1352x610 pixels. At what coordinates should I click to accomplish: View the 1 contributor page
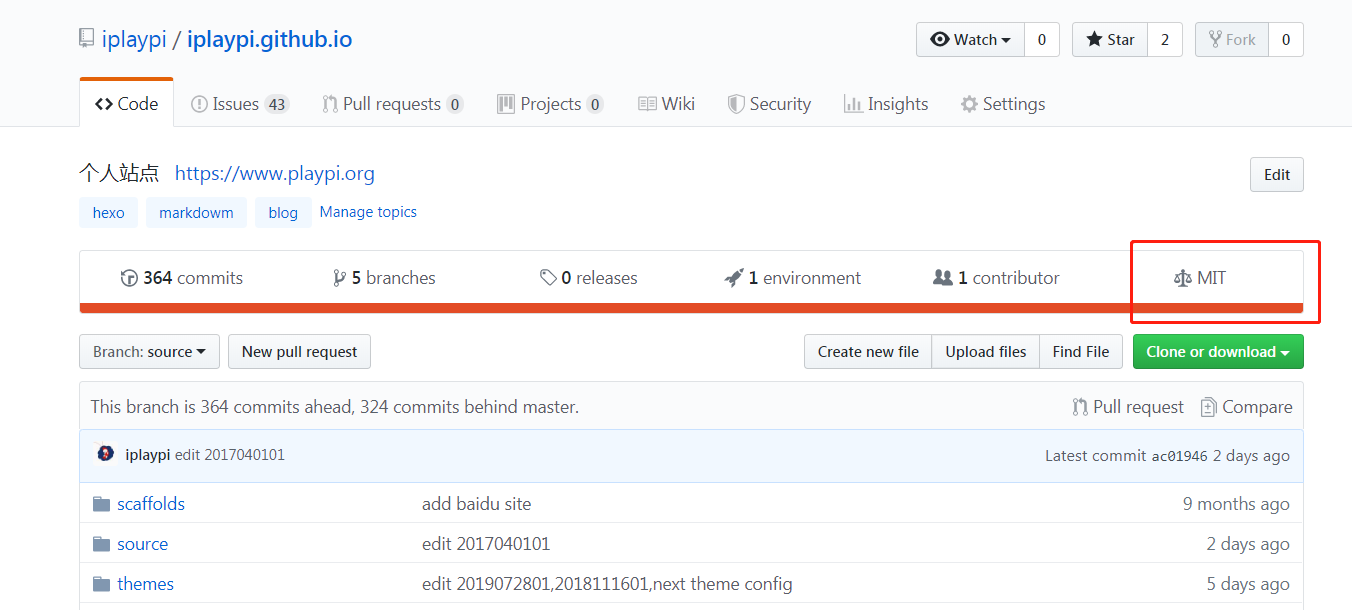tap(996, 278)
